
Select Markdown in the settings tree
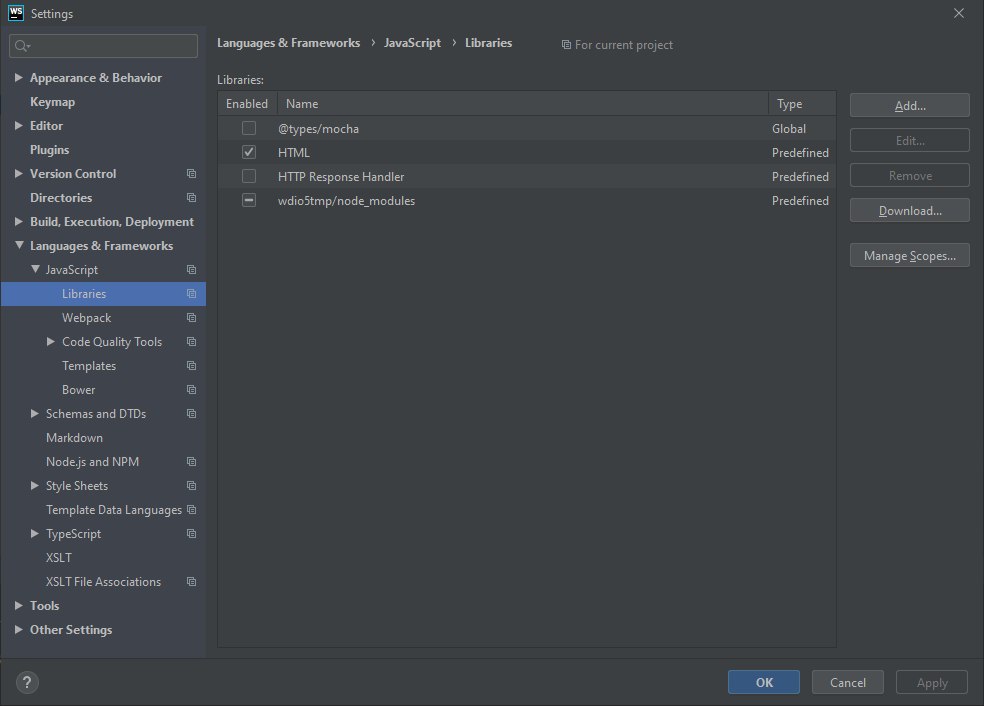pos(74,438)
